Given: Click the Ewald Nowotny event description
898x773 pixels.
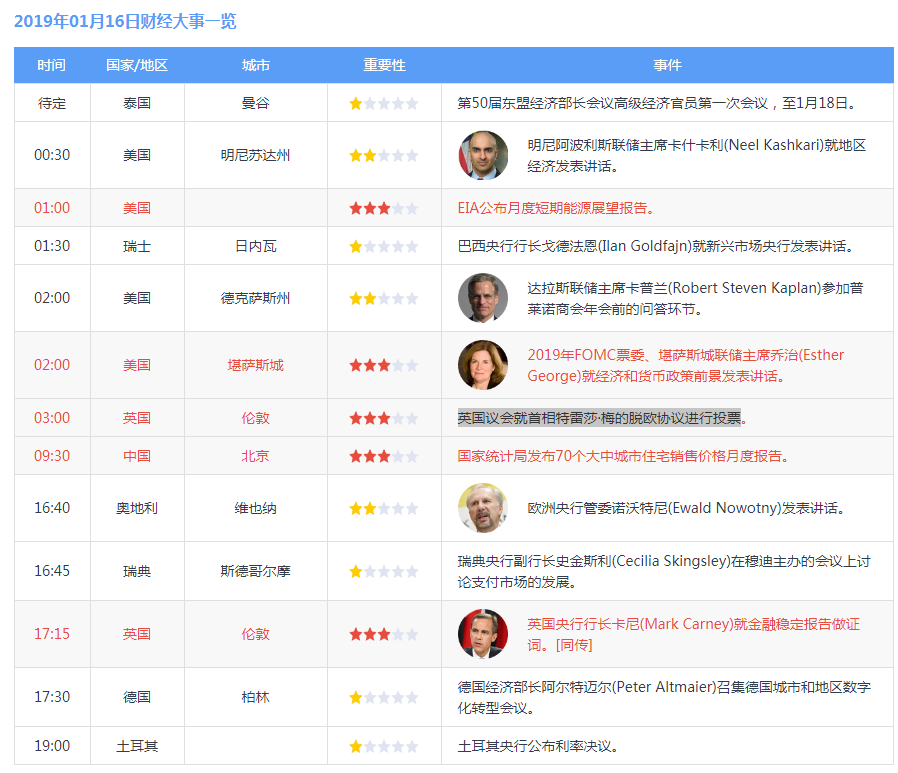Looking at the screenshot, I should point(686,508).
